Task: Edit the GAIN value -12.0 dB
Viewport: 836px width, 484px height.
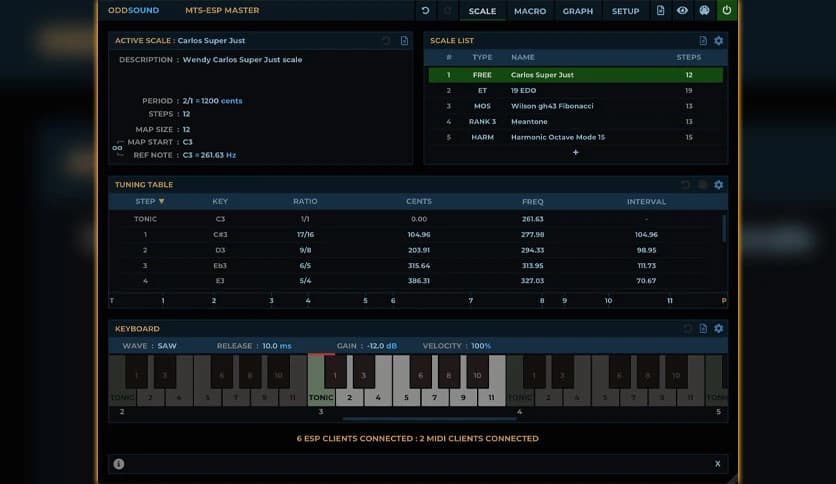Action: (382, 346)
